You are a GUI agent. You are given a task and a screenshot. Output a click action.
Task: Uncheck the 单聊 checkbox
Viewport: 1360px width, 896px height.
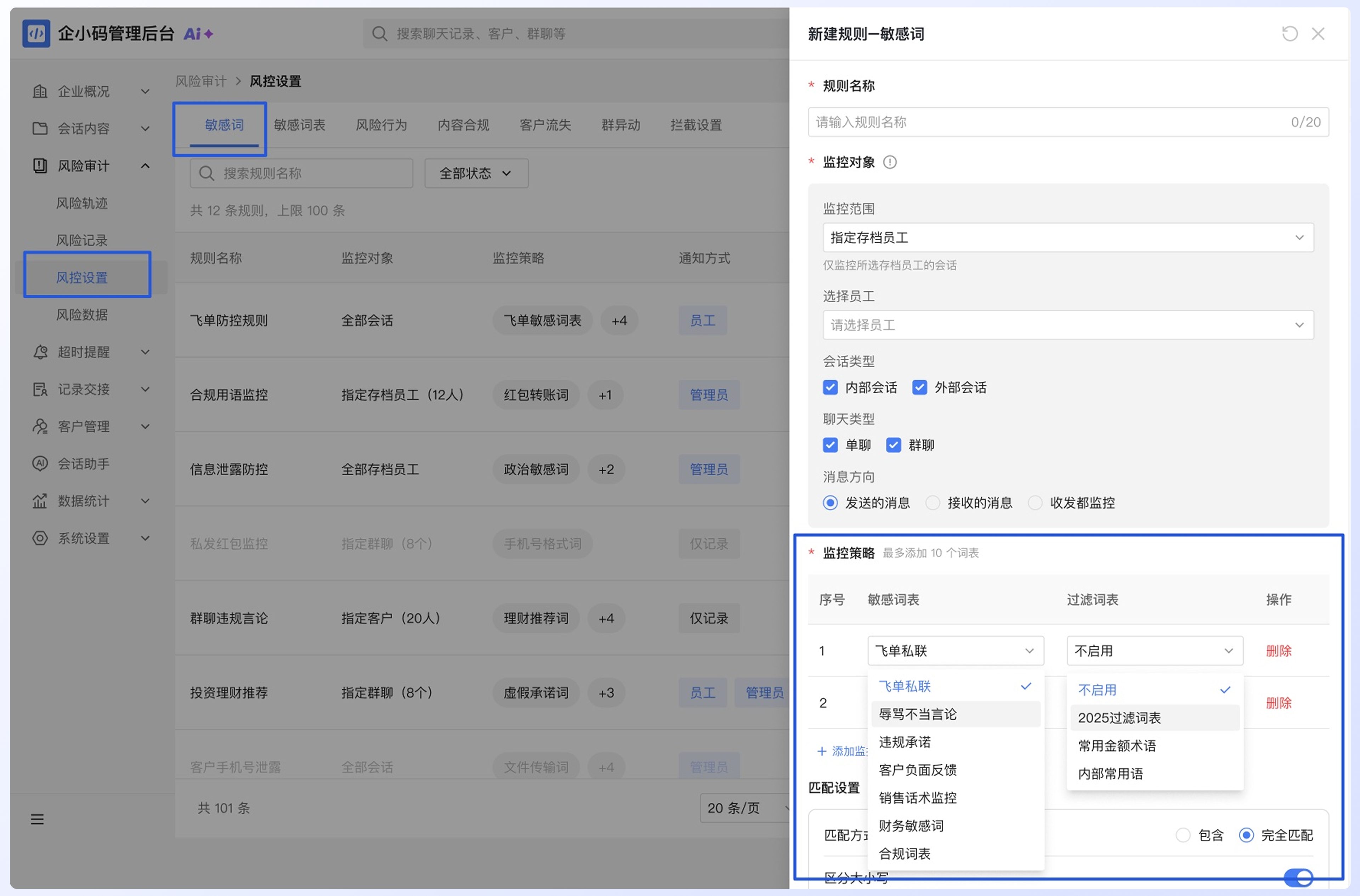(830, 445)
